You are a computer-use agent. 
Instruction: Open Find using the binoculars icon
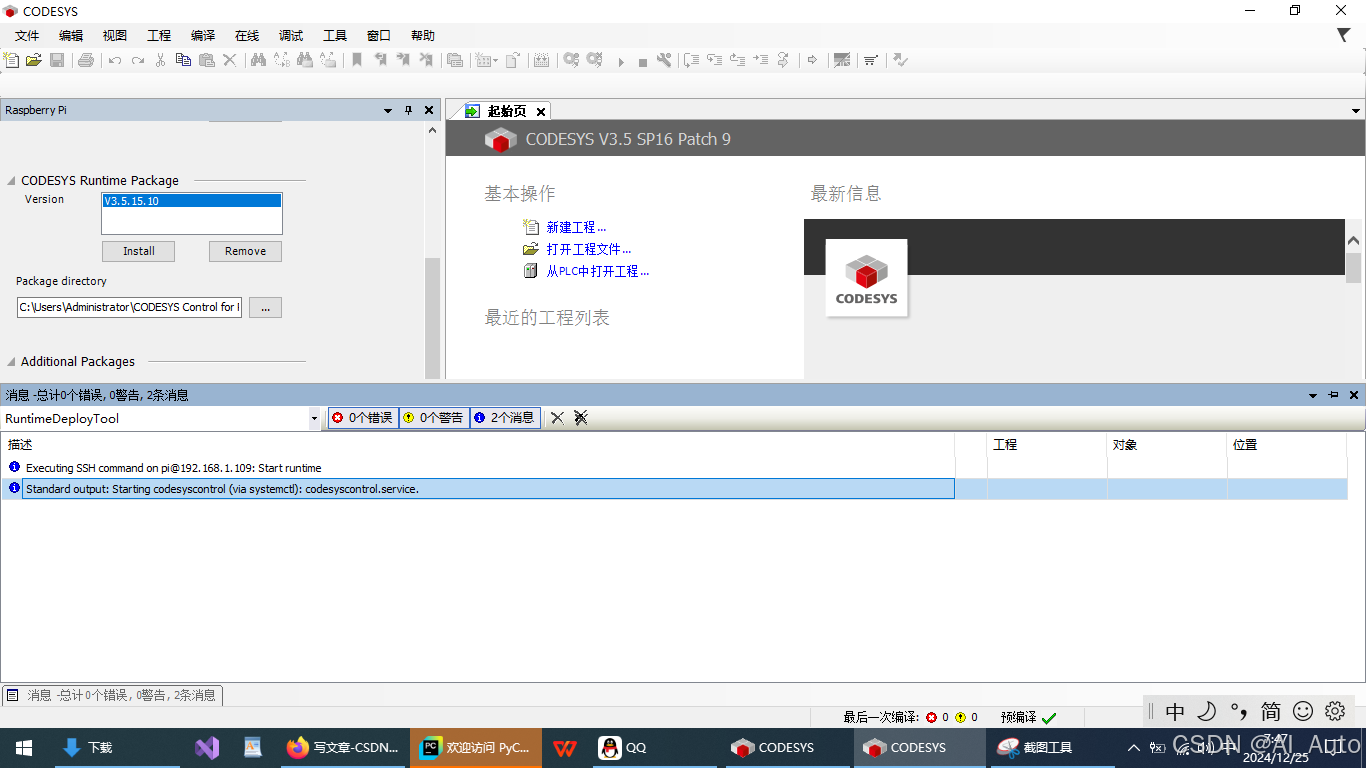coord(258,60)
